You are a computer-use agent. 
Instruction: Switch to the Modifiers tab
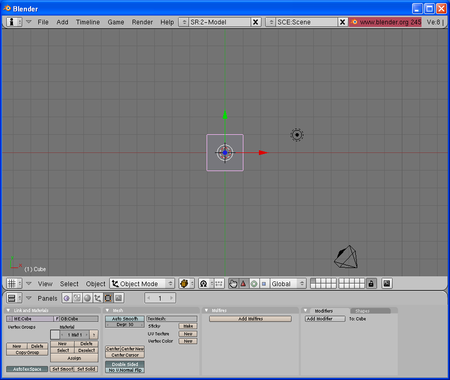[x=324, y=311]
